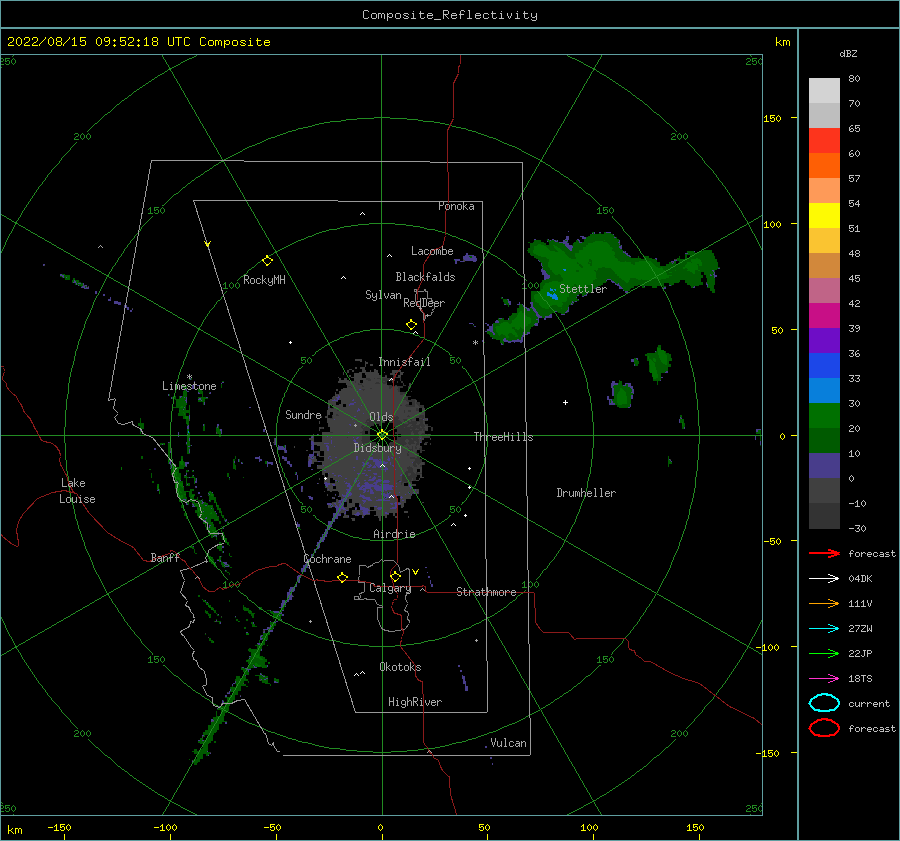
Task: Click the Didsbury label
Action: pyautogui.click(x=378, y=448)
